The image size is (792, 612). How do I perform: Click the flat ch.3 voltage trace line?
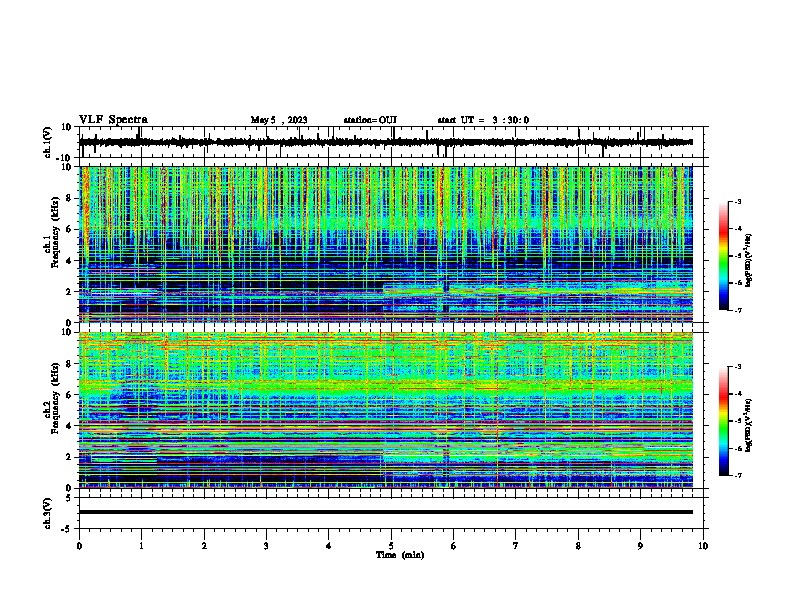point(385,512)
